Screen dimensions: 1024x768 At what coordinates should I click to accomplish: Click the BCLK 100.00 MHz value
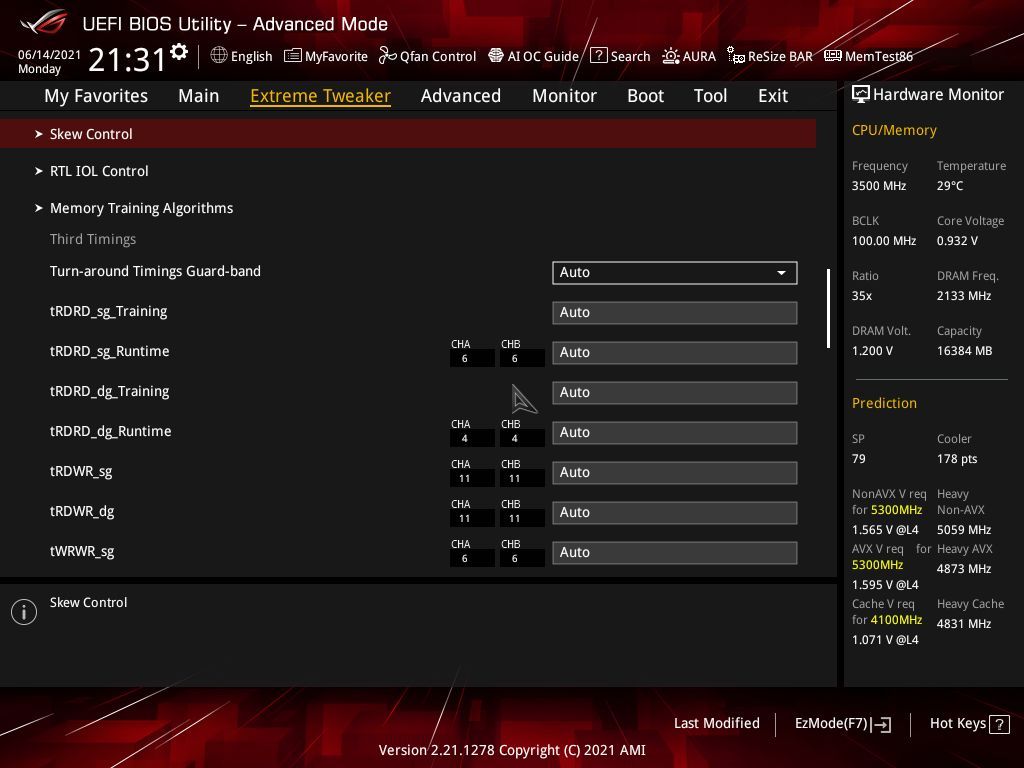(x=884, y=241)
